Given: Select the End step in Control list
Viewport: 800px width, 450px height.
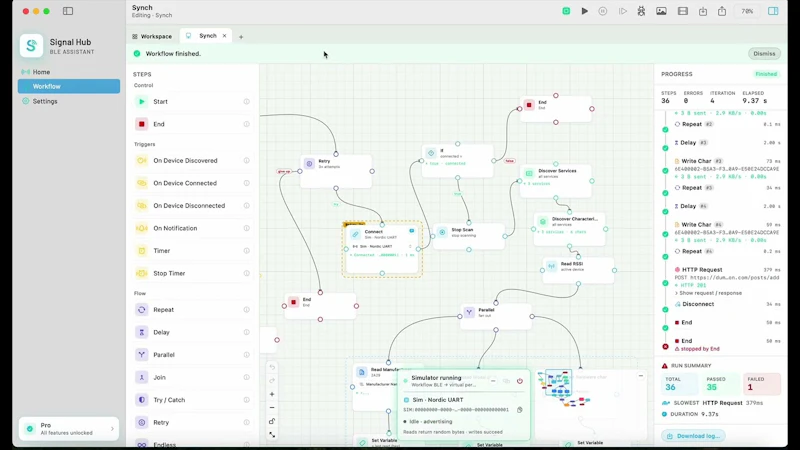Looking at the screenshot, I should point(192,124).
